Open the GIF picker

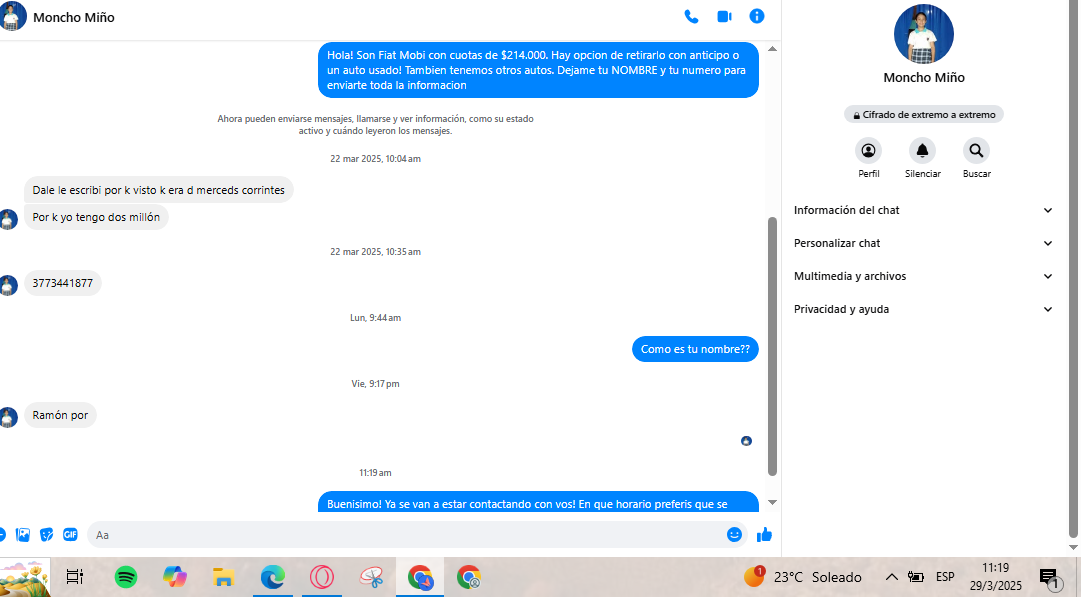point(70,535)
